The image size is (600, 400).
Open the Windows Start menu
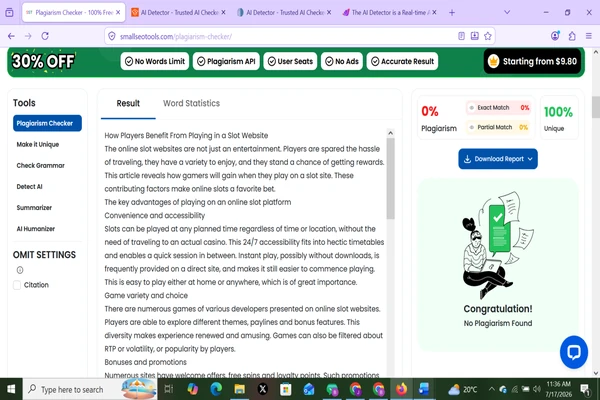pos(11,389)
